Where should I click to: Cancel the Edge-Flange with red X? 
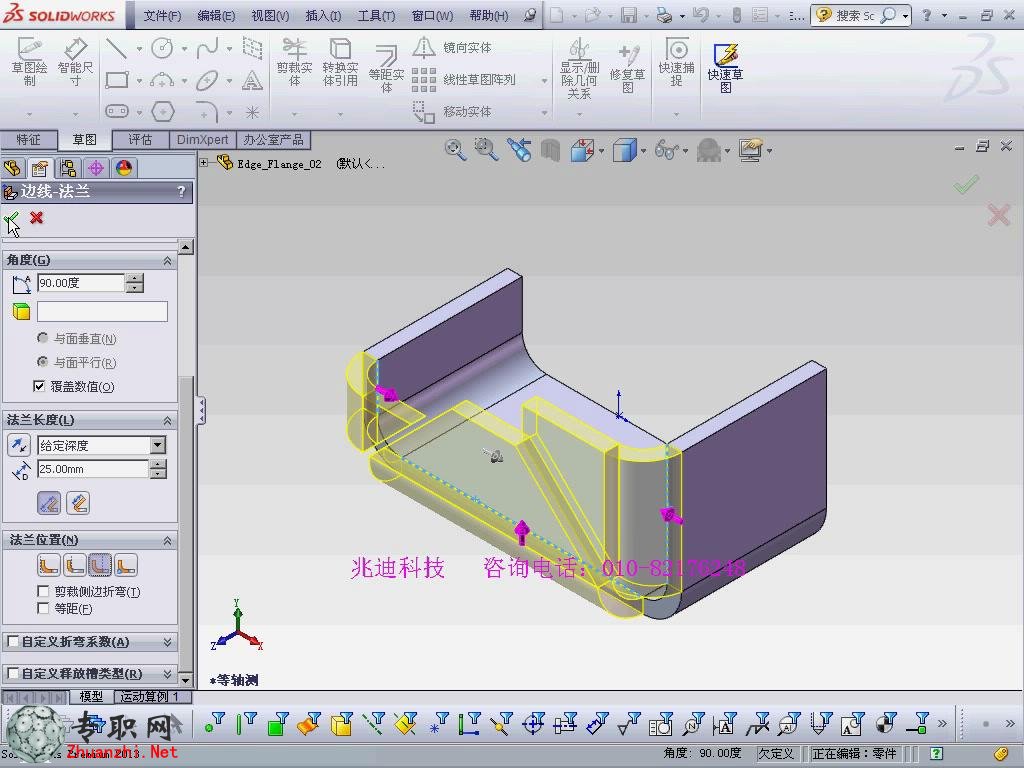click(37, 217)
